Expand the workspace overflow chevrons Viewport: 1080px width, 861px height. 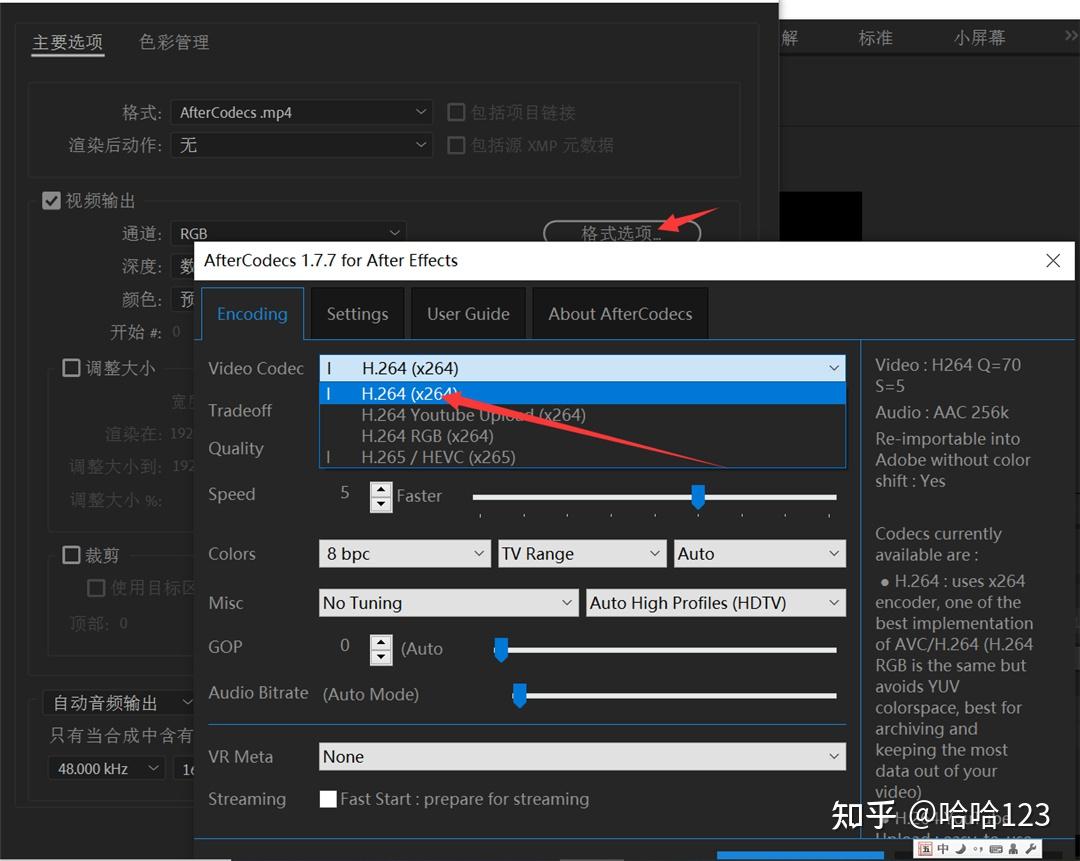tap(1071, 36)
